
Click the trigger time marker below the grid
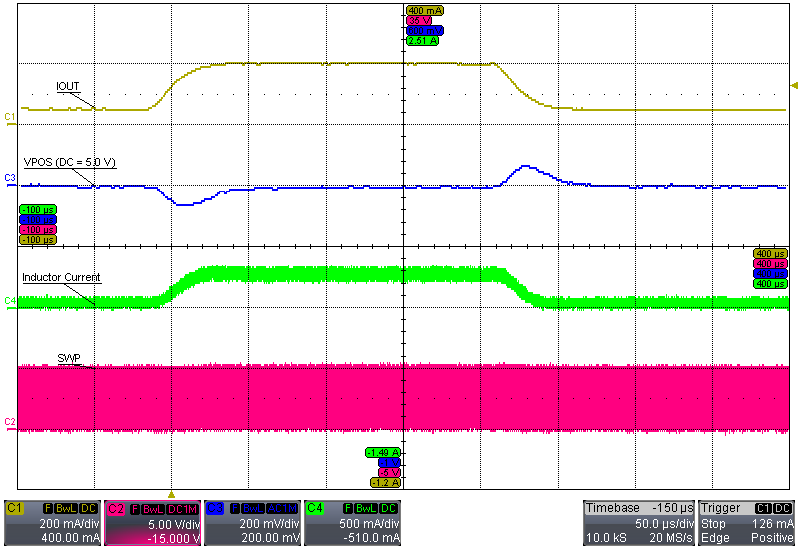171,494
